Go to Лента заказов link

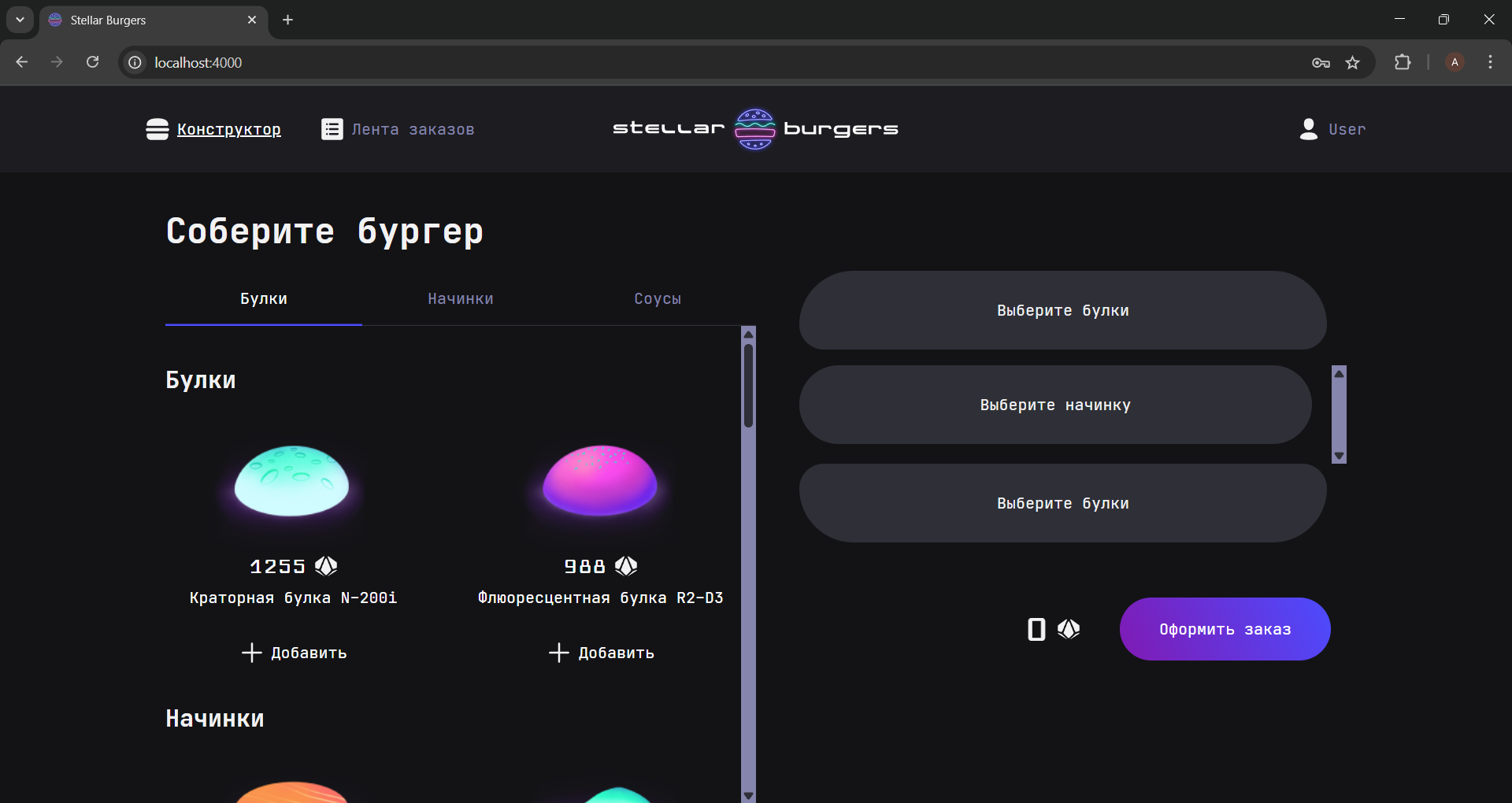point(413,129)
